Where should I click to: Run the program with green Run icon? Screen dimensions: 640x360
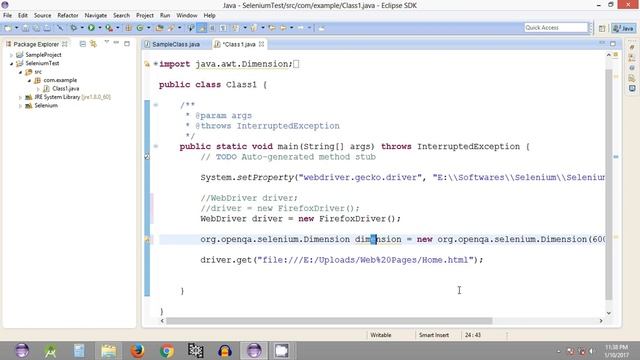coord(91,28)
